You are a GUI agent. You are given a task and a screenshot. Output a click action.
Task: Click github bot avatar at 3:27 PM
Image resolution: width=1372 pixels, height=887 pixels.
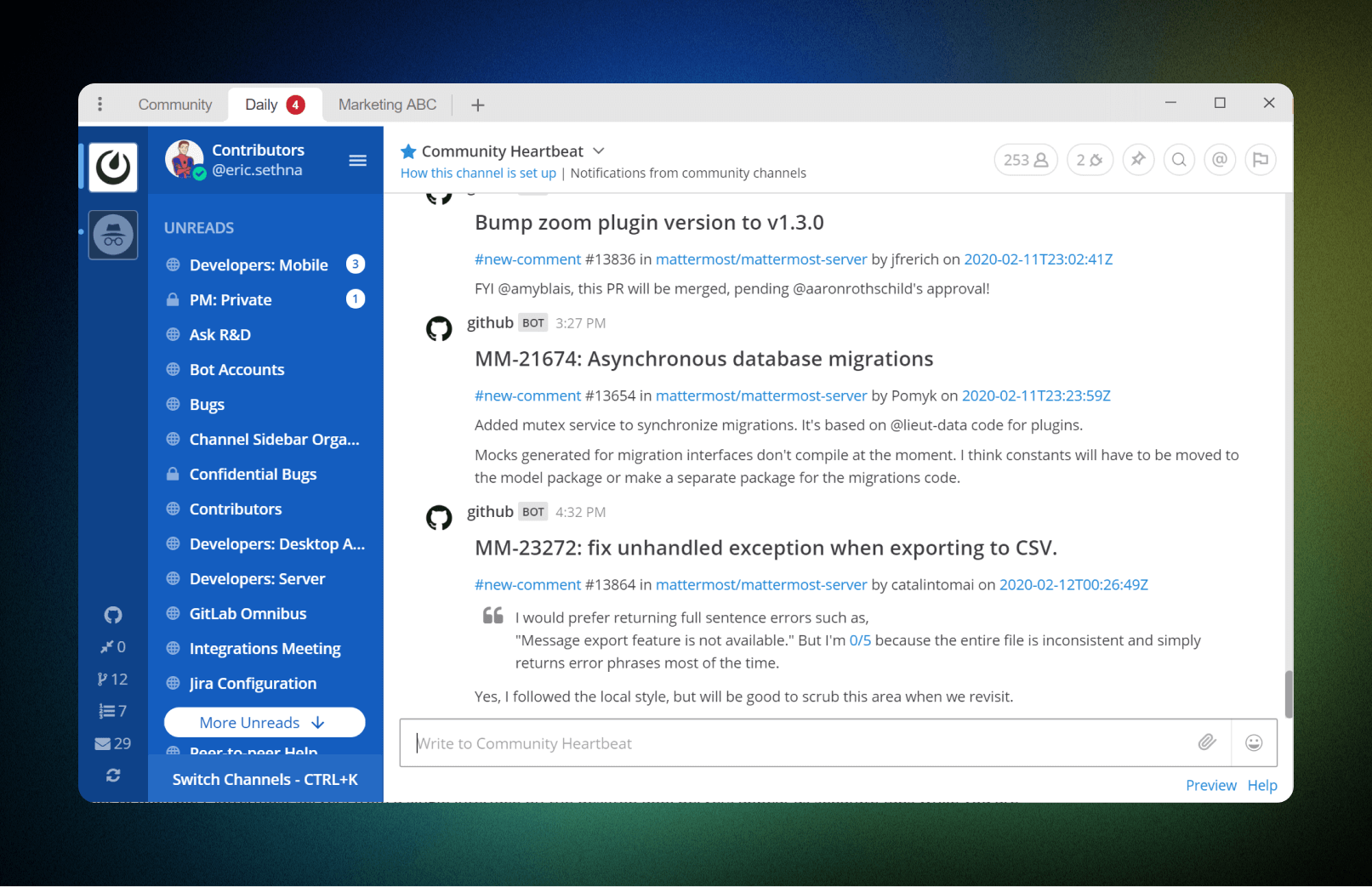tap(439, 328)
